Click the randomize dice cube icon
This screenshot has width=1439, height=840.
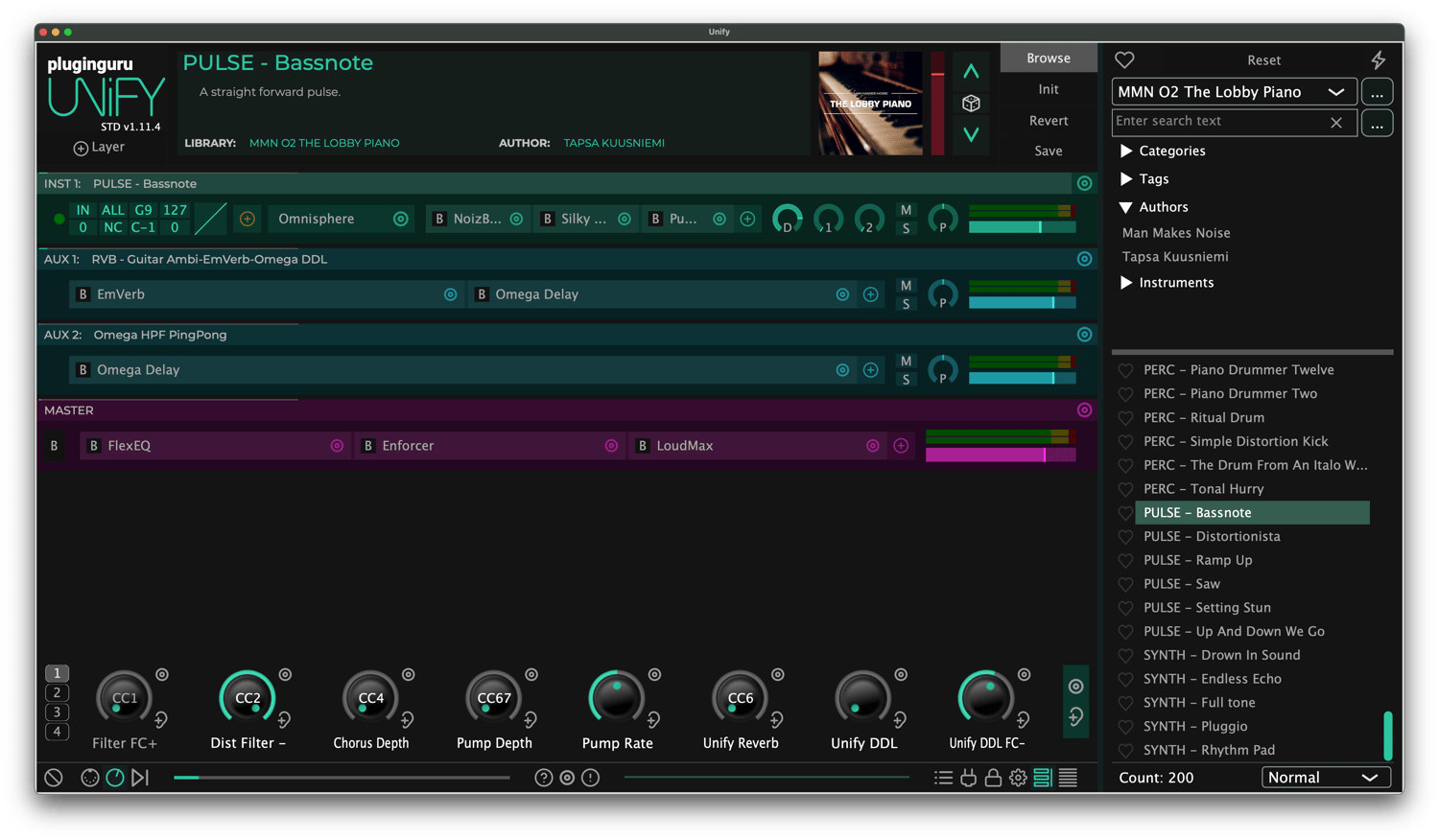971,104
